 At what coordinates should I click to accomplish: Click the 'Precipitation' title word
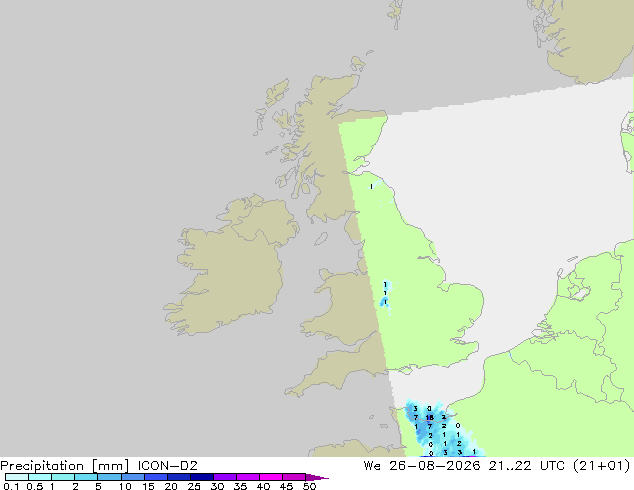click(42, 466)
